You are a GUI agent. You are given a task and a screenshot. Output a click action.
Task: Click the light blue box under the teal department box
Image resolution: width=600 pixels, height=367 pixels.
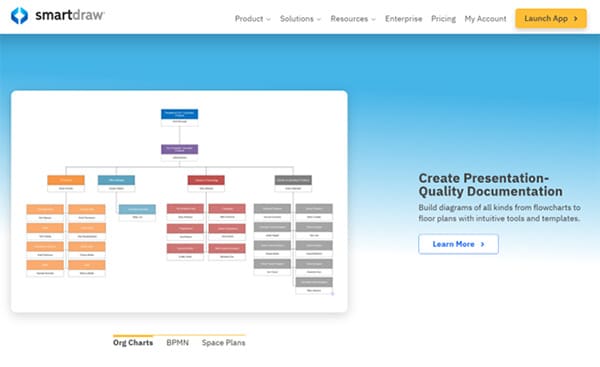click(x=137, y=209)
